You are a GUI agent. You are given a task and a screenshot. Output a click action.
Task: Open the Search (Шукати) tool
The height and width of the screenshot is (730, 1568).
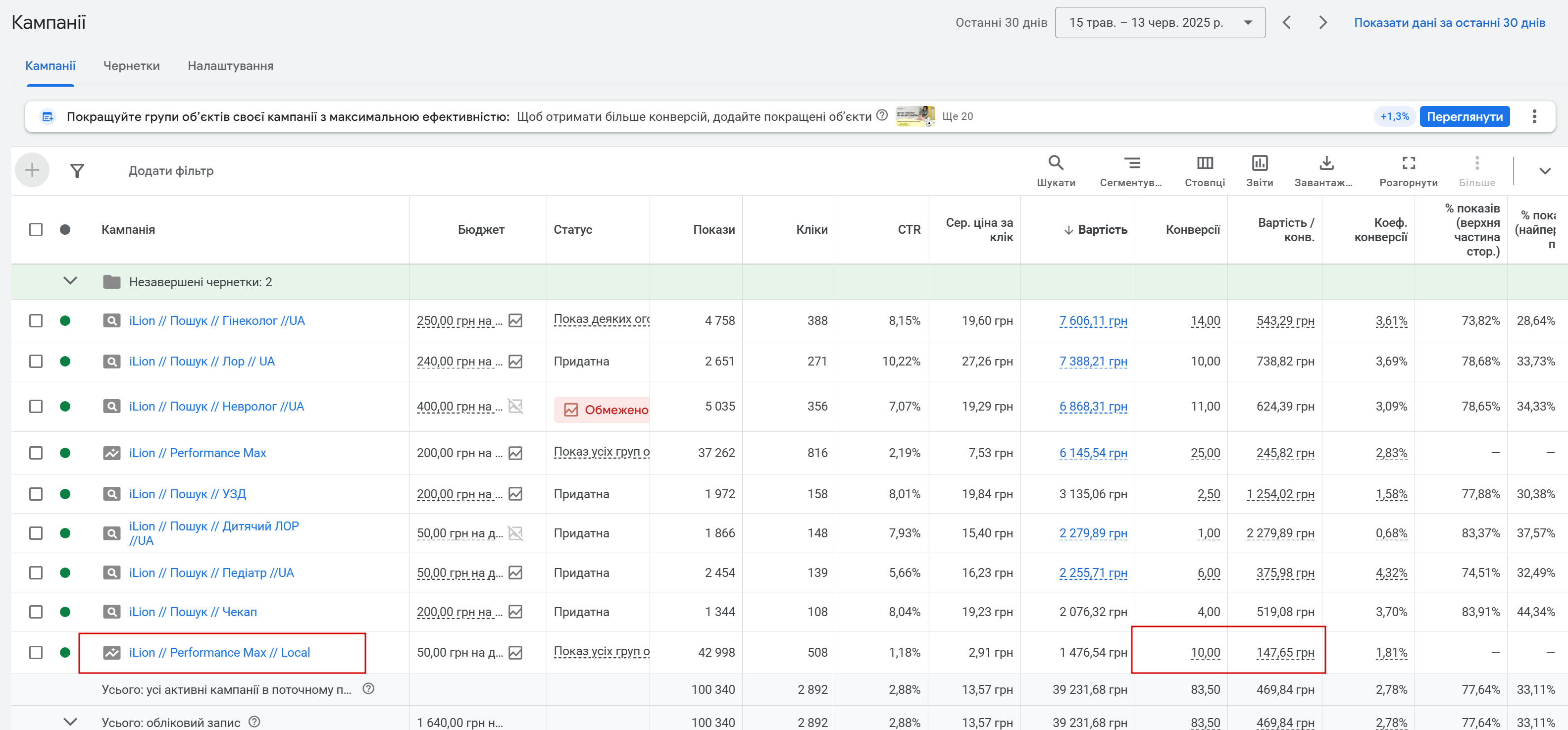click(x=1056, y=170)
